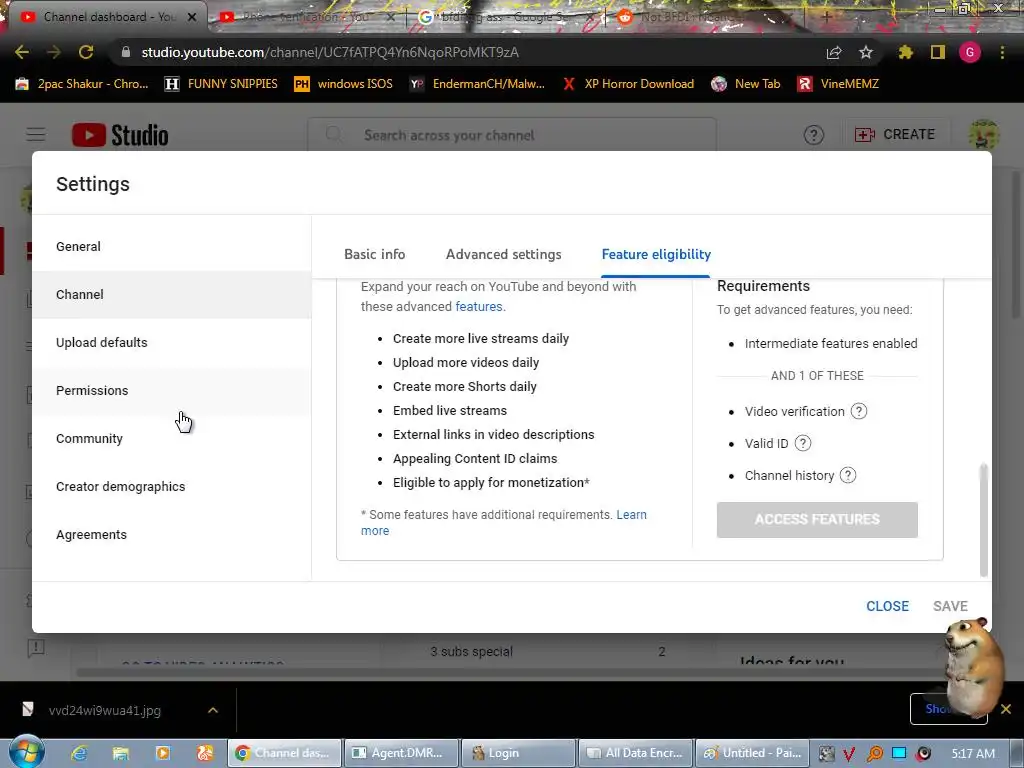Open the YouTube Studio hamburger menu
Viewport: 1024px width, 768px height.
pyautogui.click(x=36, y=135)
